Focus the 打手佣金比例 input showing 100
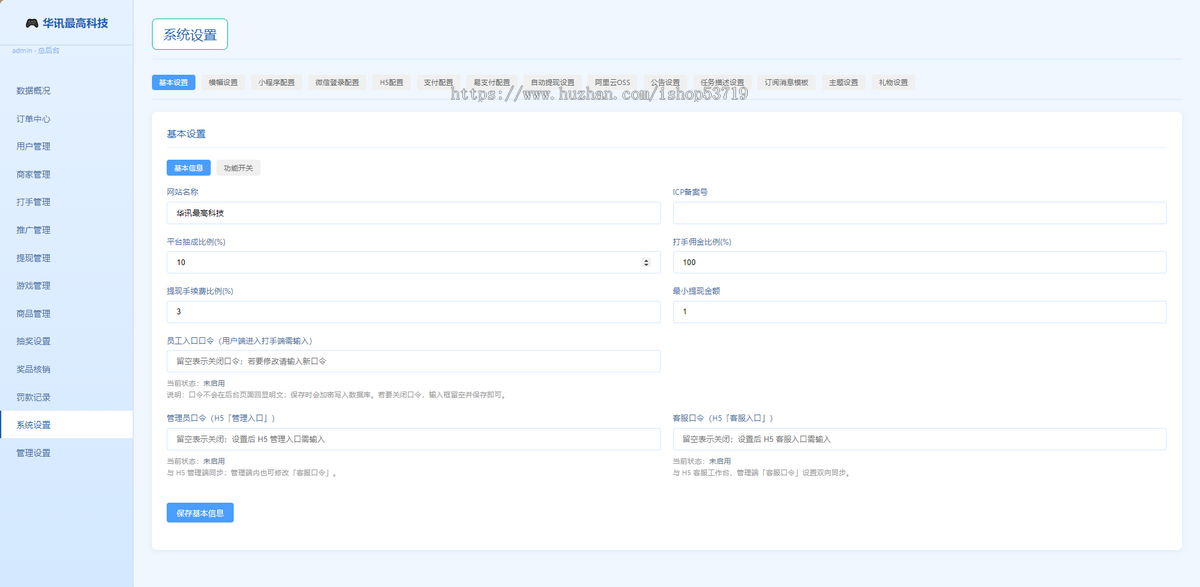Image resolution: width=1200 pixels, height=587 pixels. point(920,262)
